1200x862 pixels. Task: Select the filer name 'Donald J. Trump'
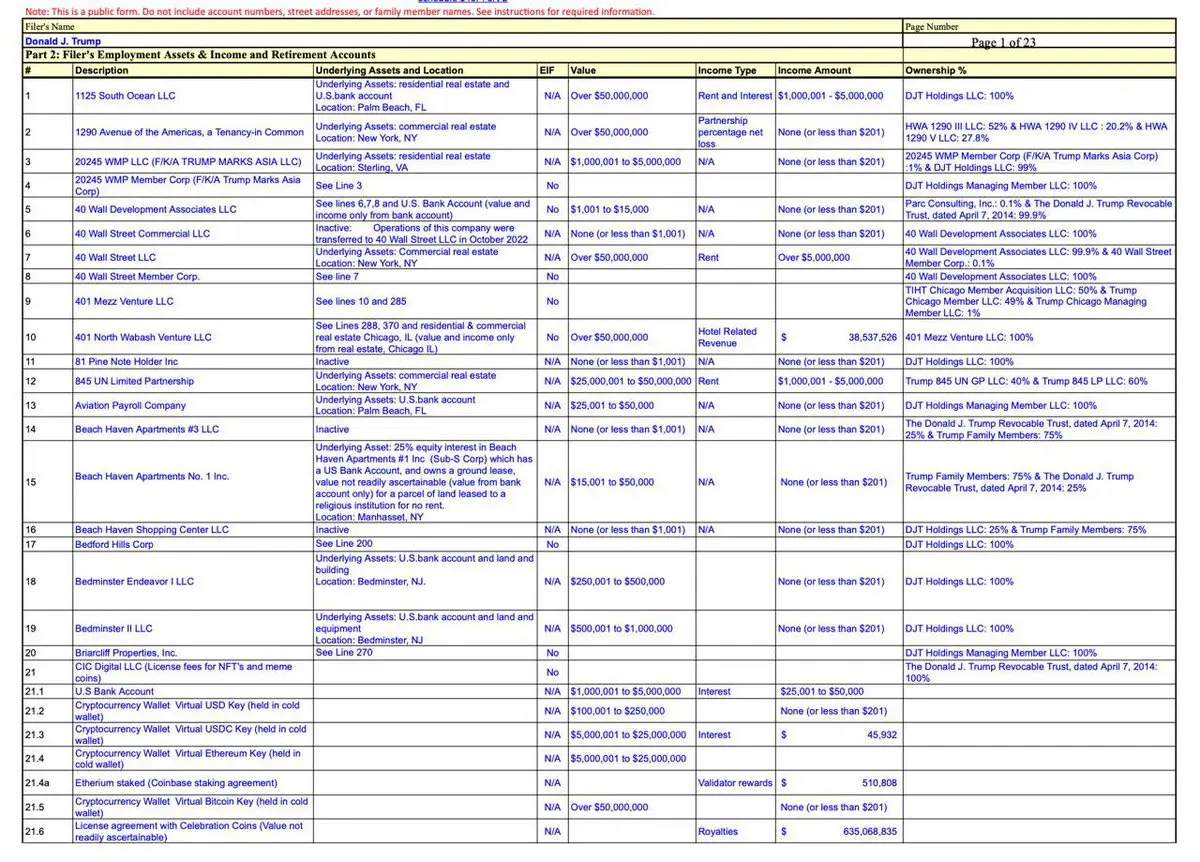[62, 41]
